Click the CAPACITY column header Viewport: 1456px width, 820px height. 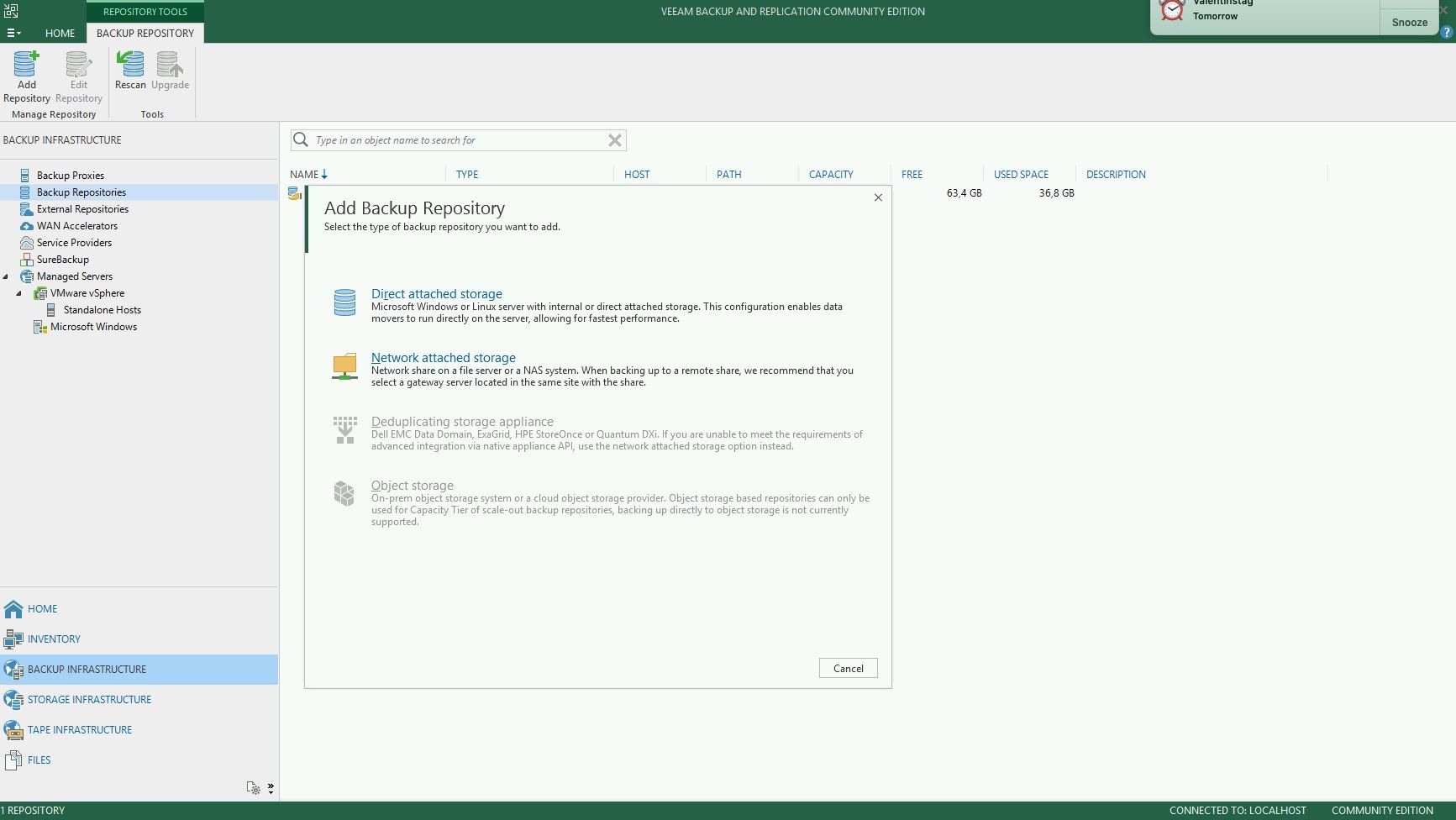831,174
